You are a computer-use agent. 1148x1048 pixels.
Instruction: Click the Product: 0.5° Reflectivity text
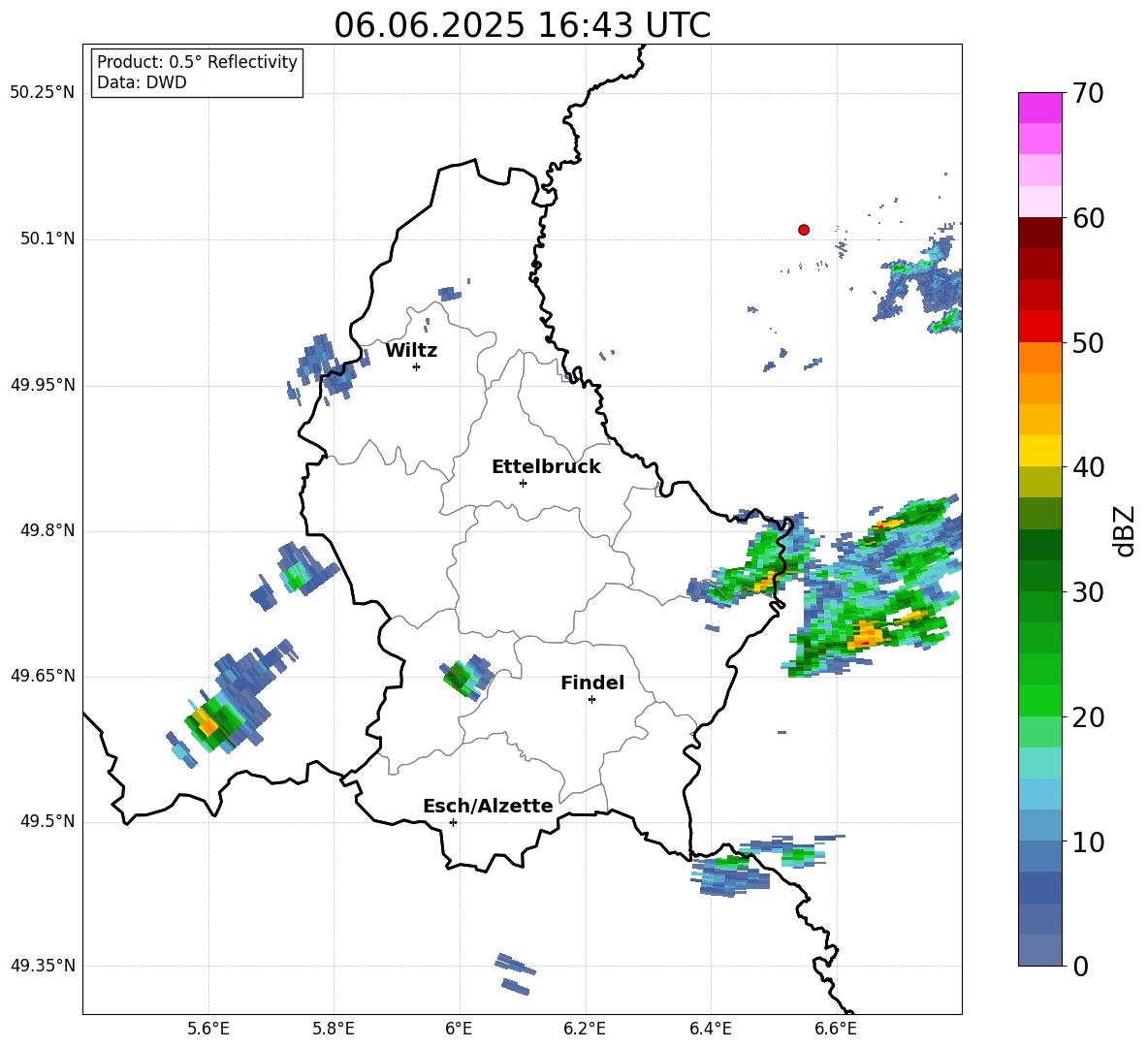[197, 62]
